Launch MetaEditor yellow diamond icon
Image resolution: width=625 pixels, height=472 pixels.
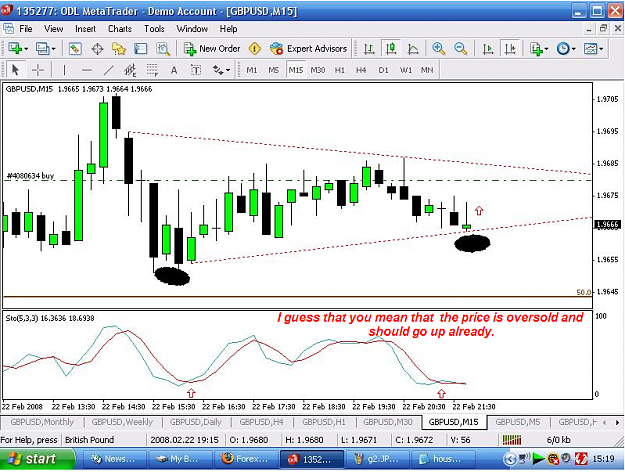pyautogui.click(x=255, y=49)
